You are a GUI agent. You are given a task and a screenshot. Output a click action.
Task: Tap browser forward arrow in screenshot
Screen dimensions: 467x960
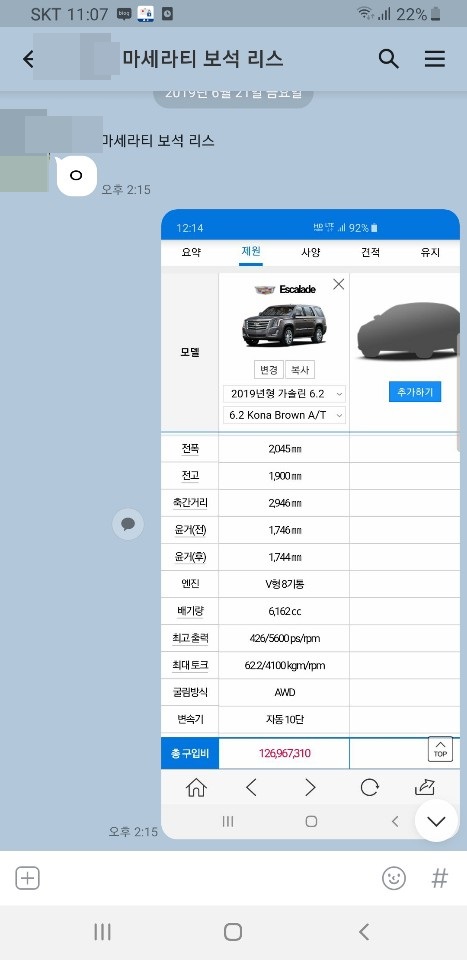(310, 787)
